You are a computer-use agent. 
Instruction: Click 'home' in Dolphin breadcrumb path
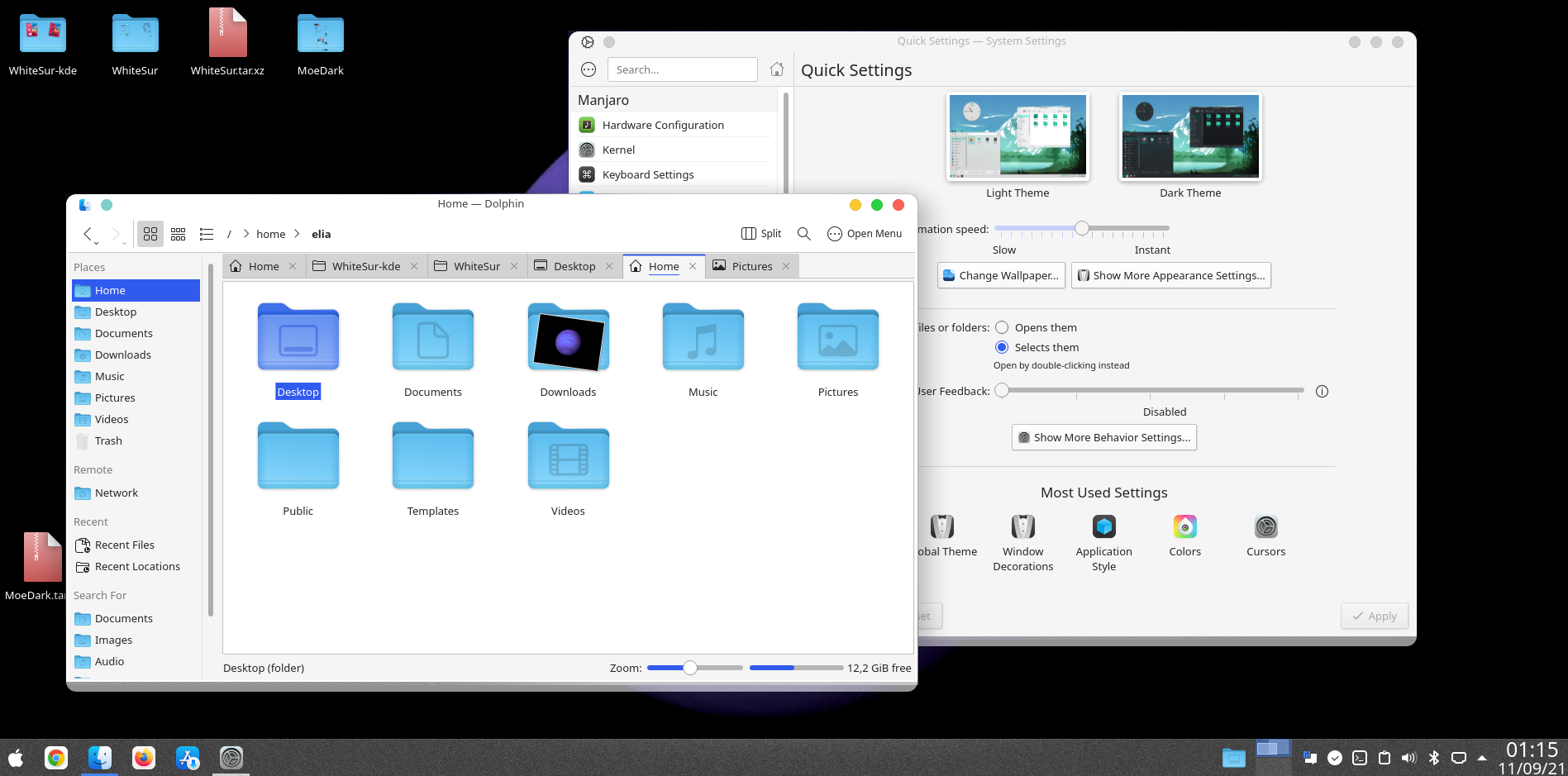pyautogui.click(x=270, y=234)
